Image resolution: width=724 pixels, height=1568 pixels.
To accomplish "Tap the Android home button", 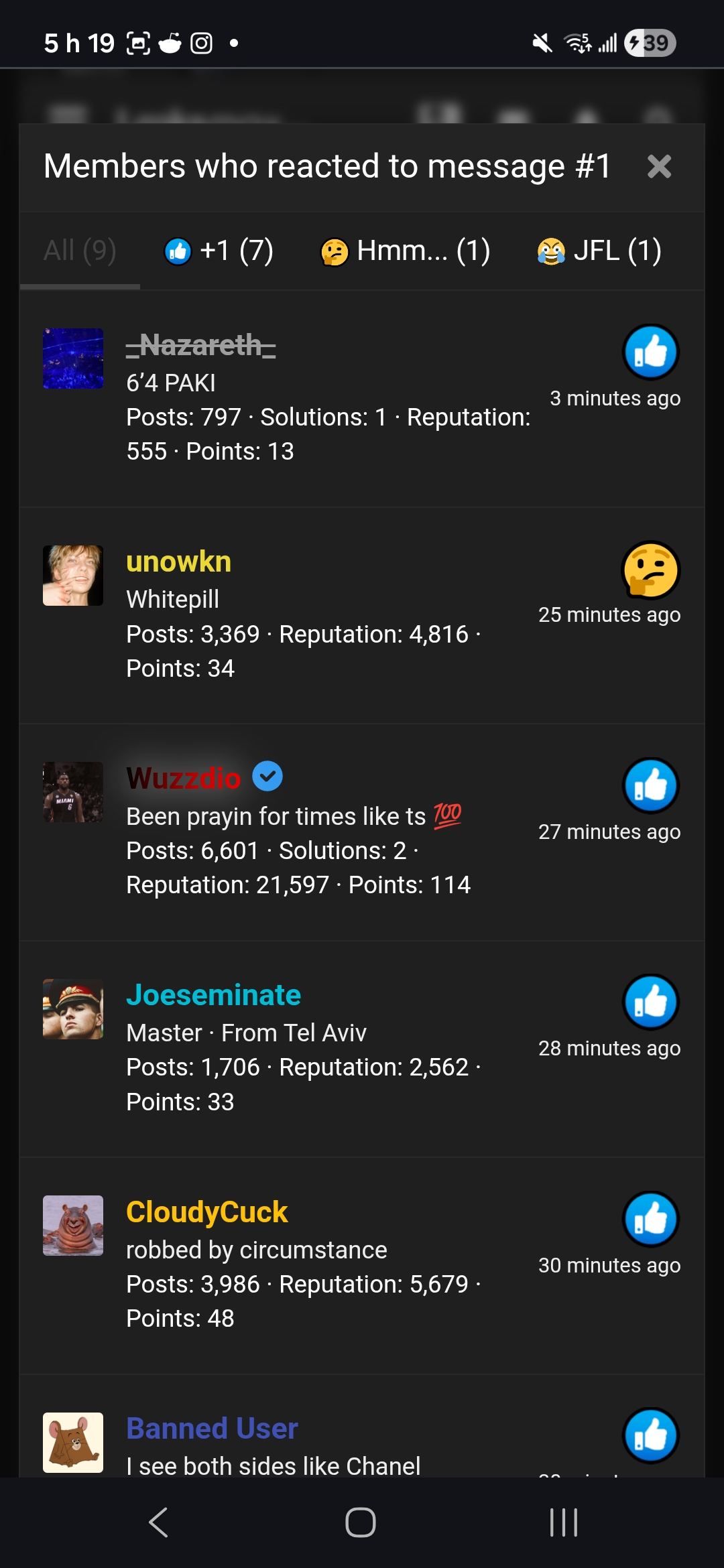I will [361, 1521].
